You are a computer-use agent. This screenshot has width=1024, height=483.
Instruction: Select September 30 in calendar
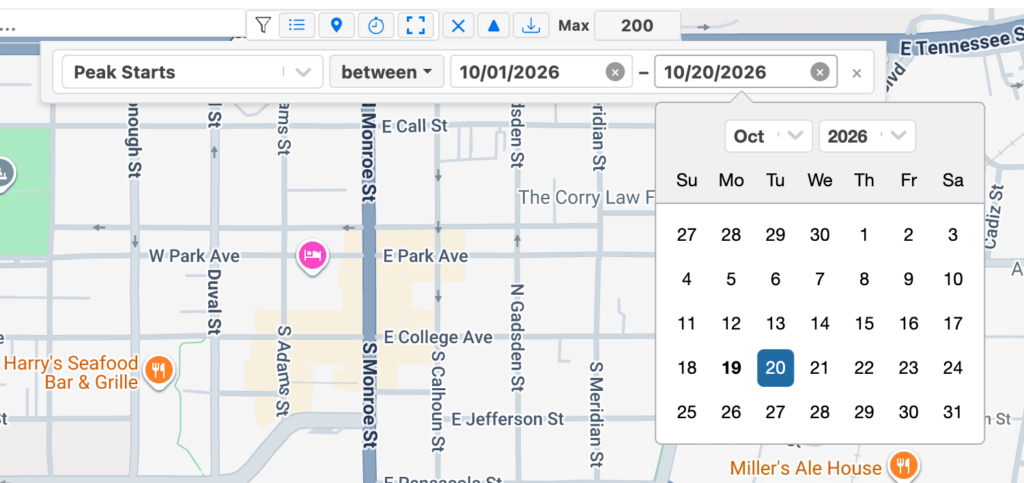(820, 235)
